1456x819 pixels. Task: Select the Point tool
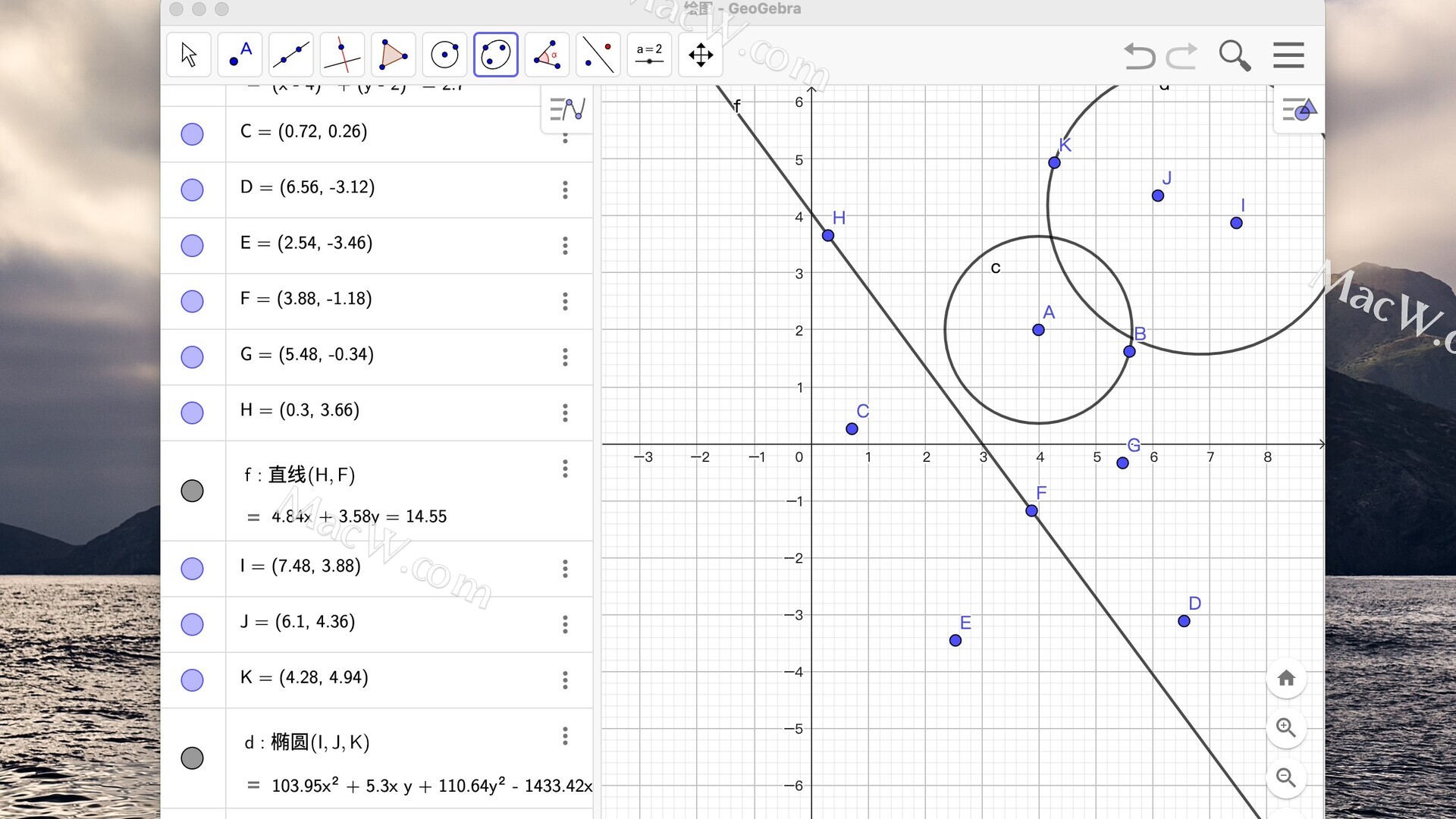[x=240, y=55]
